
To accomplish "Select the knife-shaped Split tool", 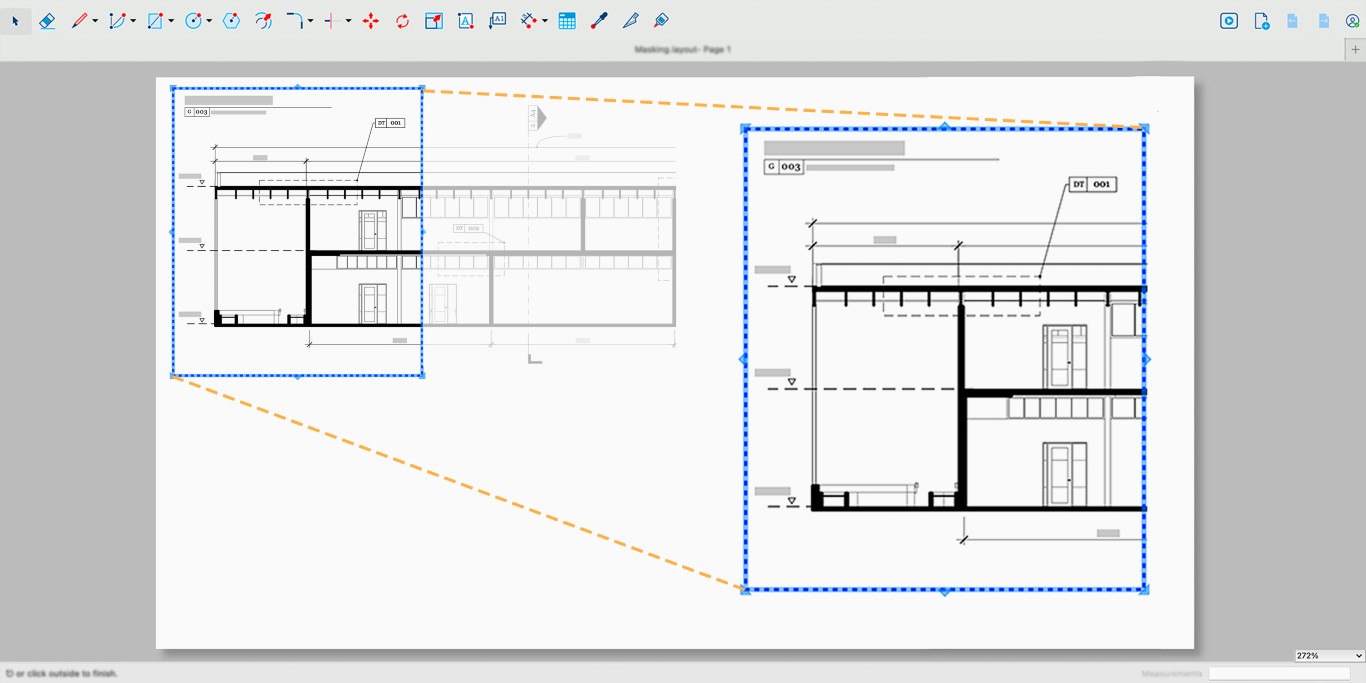I will tap(630, 21).
